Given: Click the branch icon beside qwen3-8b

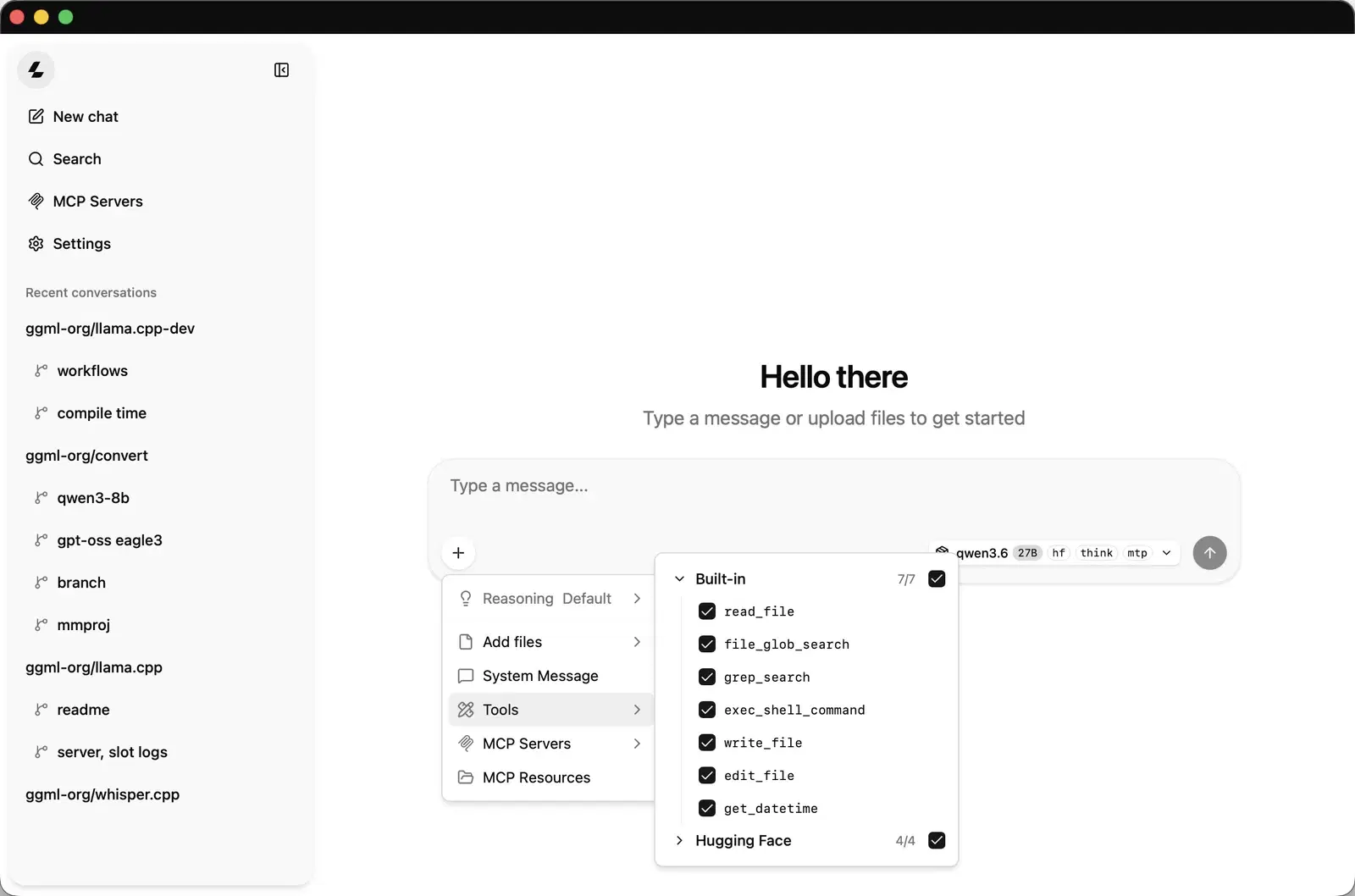Looking at the screenshot, I should coord(41,498).
